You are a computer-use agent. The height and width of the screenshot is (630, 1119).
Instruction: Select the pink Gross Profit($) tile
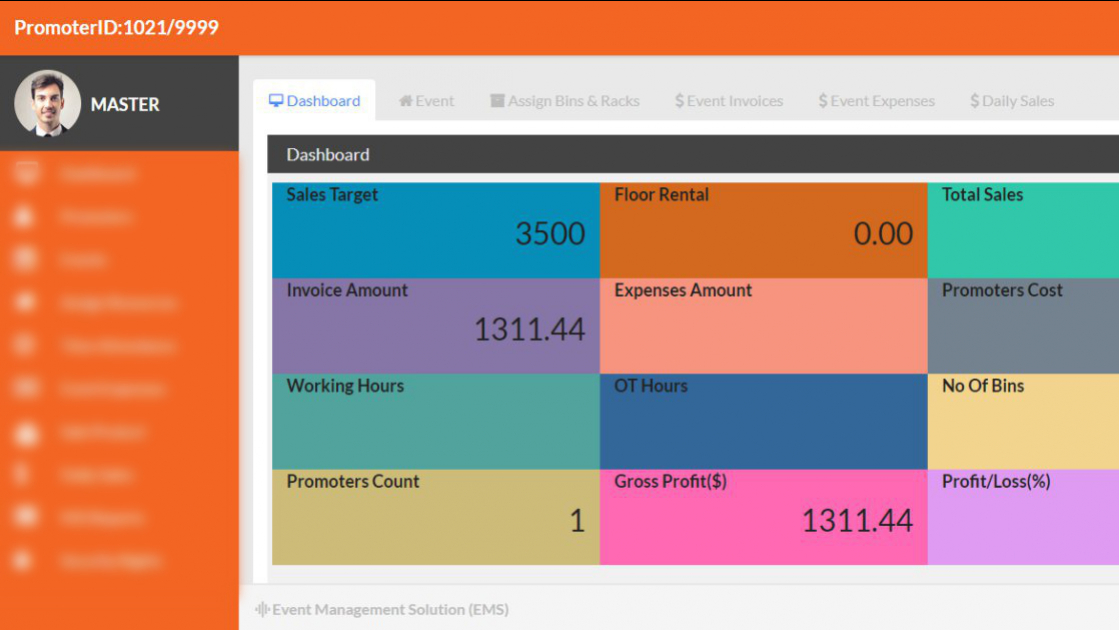click(x=763, y=517)
